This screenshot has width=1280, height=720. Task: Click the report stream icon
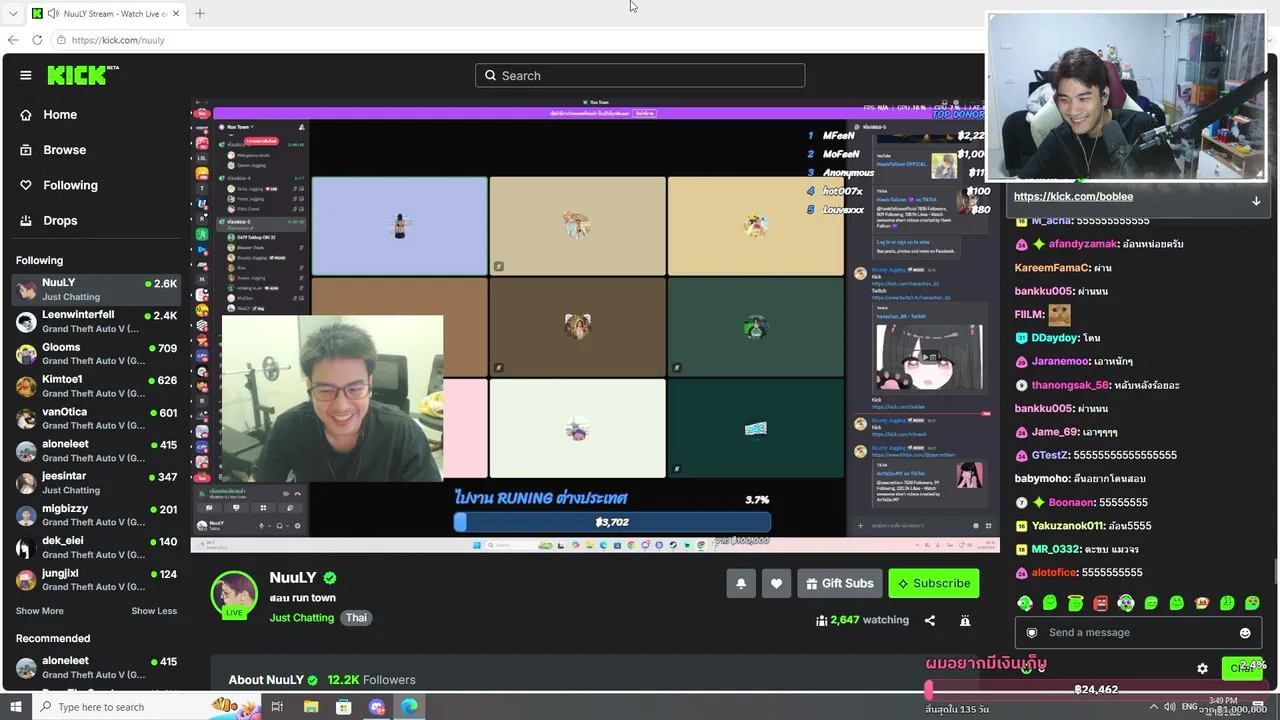[965, 620]
